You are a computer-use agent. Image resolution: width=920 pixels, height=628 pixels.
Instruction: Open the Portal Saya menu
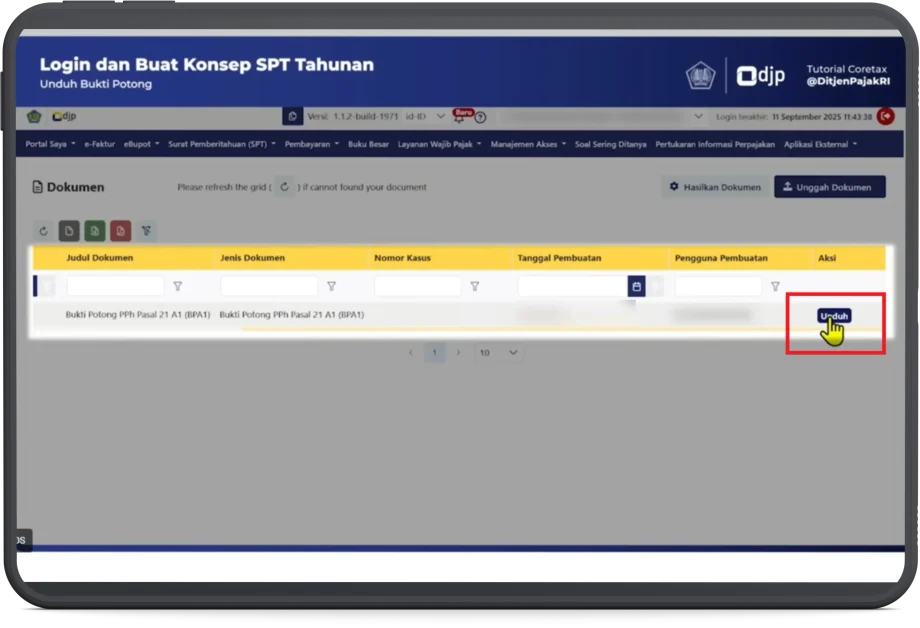50,144
